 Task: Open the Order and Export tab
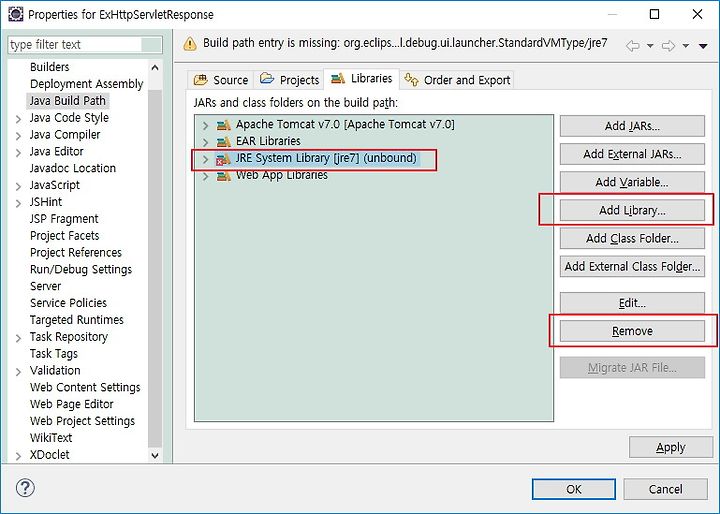pyautogui.click(x=457, y=80)
